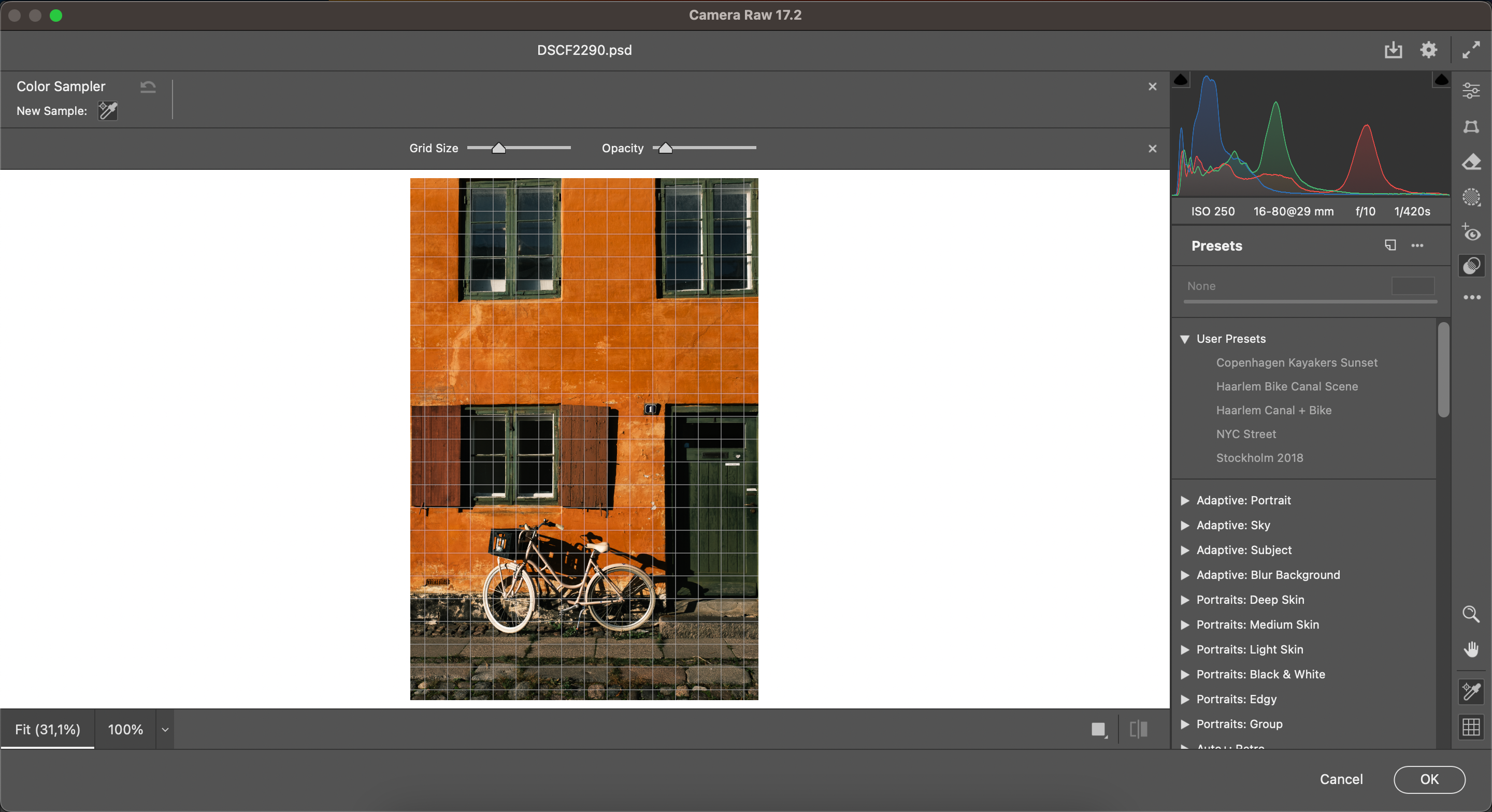The width and height of the screenshot is (1492, 812).
Task: Select the Zoom tool
Action: [1471, 614]
